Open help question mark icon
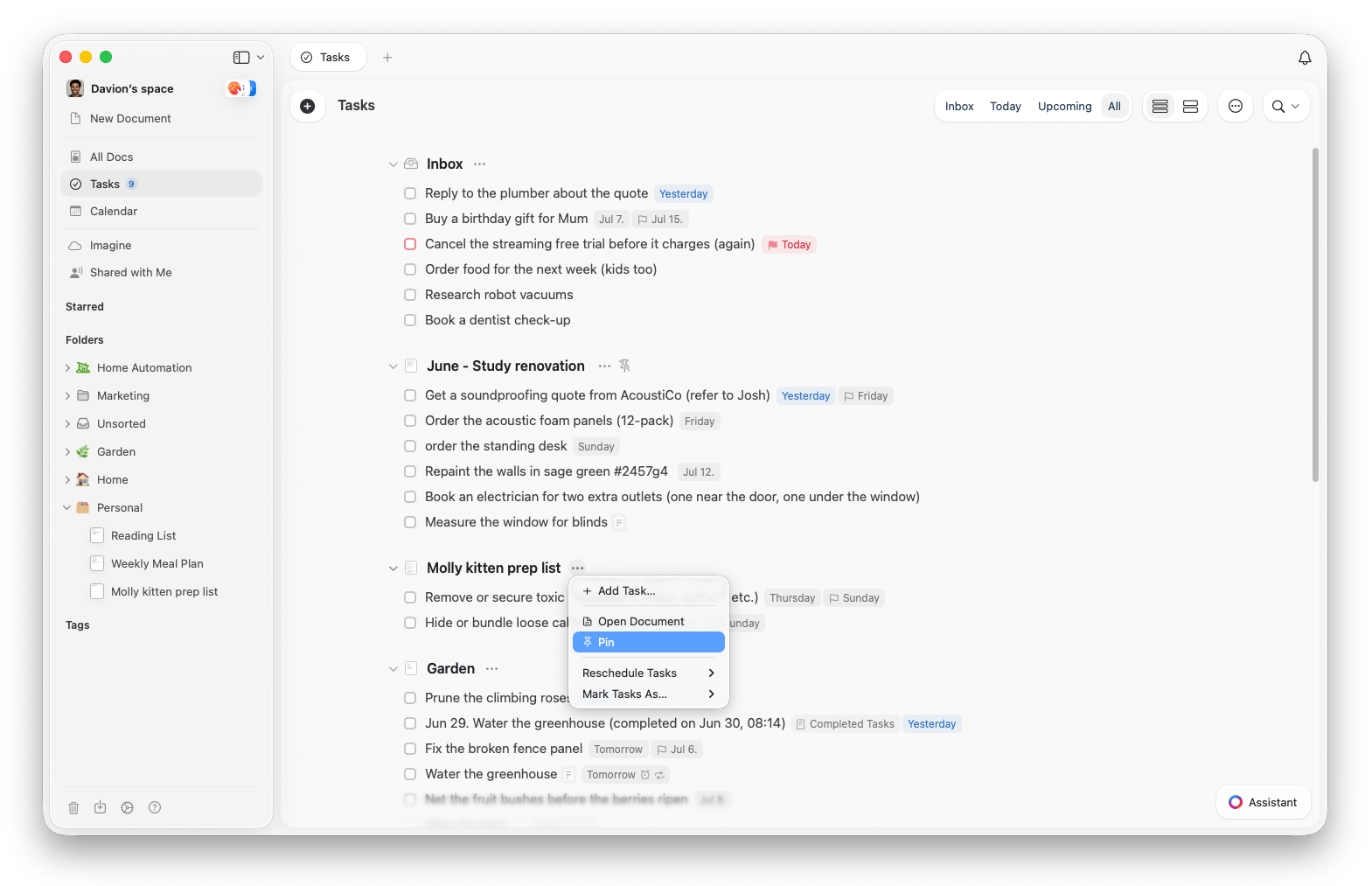Image resolution: width=1372 pixels, height=886 pixels. 155,808
